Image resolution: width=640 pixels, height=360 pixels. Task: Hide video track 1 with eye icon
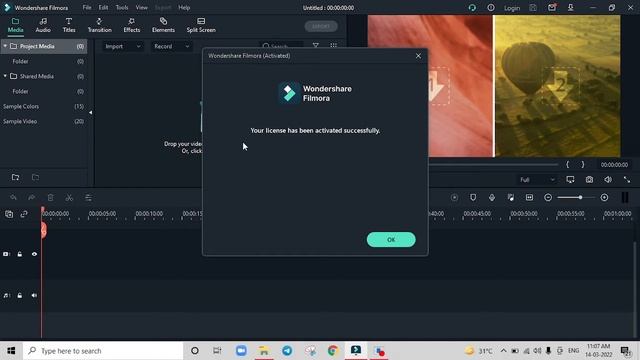click(34, 254)
